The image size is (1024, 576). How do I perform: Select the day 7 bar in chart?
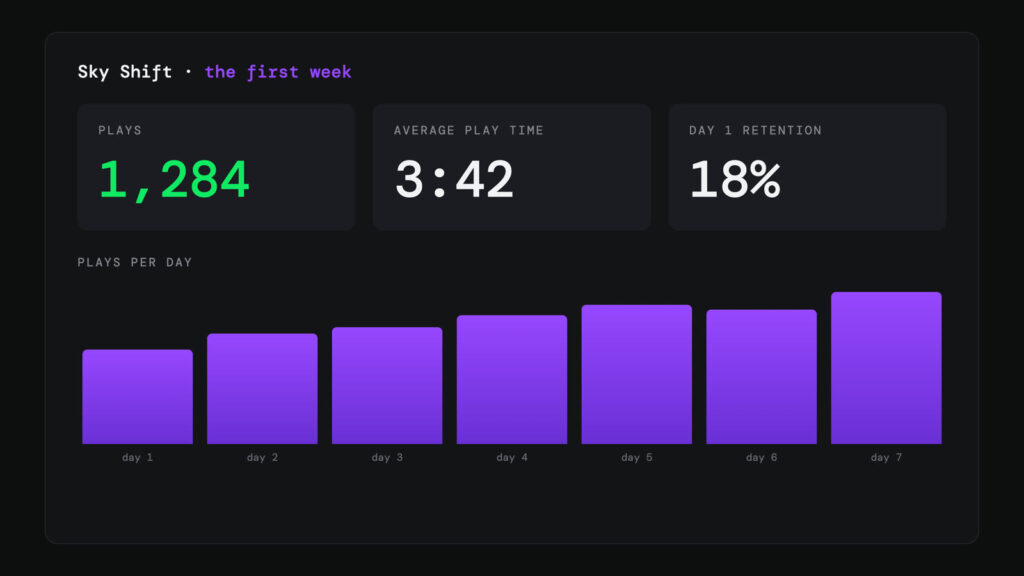point(886,368)
